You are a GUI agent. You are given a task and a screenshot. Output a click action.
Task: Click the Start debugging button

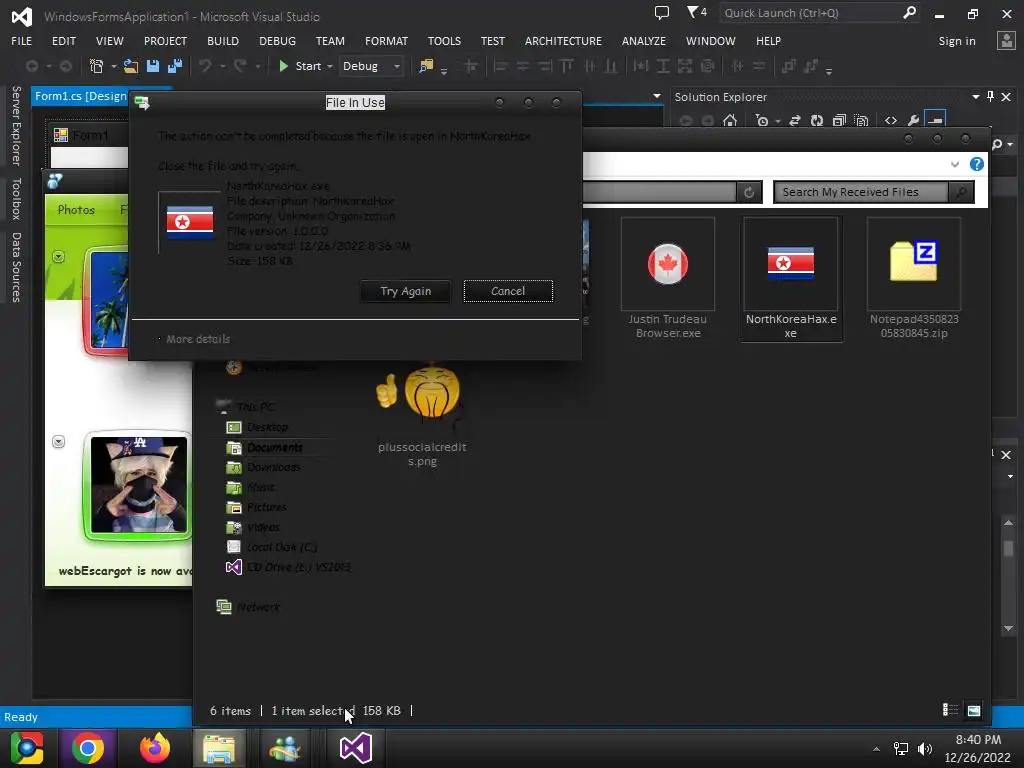[300, 66]
